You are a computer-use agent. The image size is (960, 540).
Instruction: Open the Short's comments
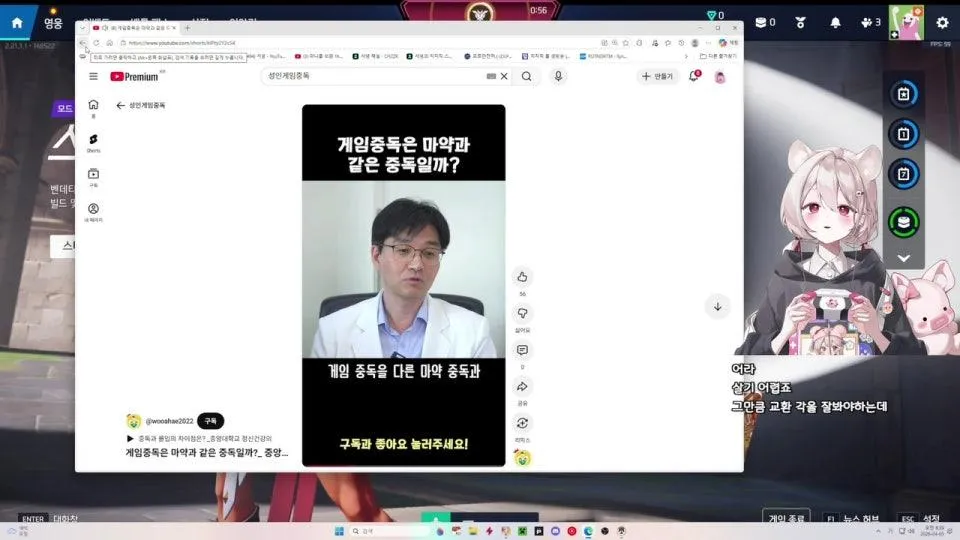click(522, 350)
